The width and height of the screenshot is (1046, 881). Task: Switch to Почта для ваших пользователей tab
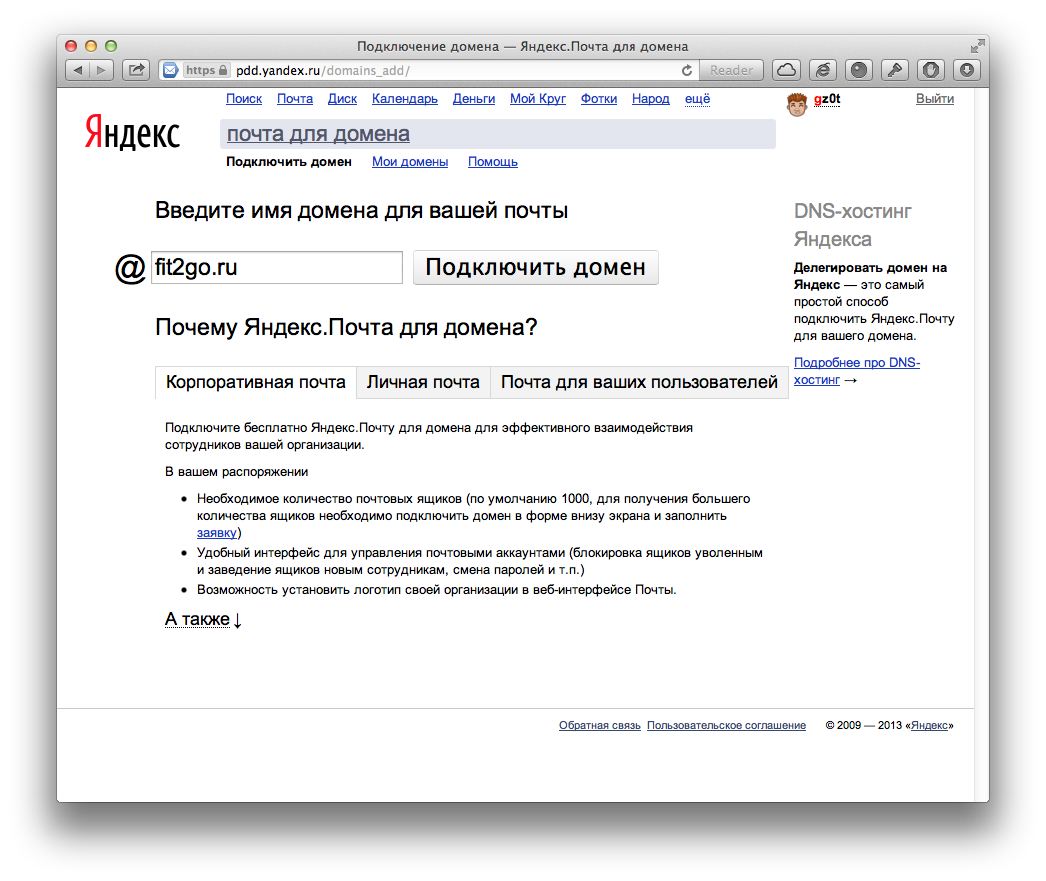click(x=639, y=382)
